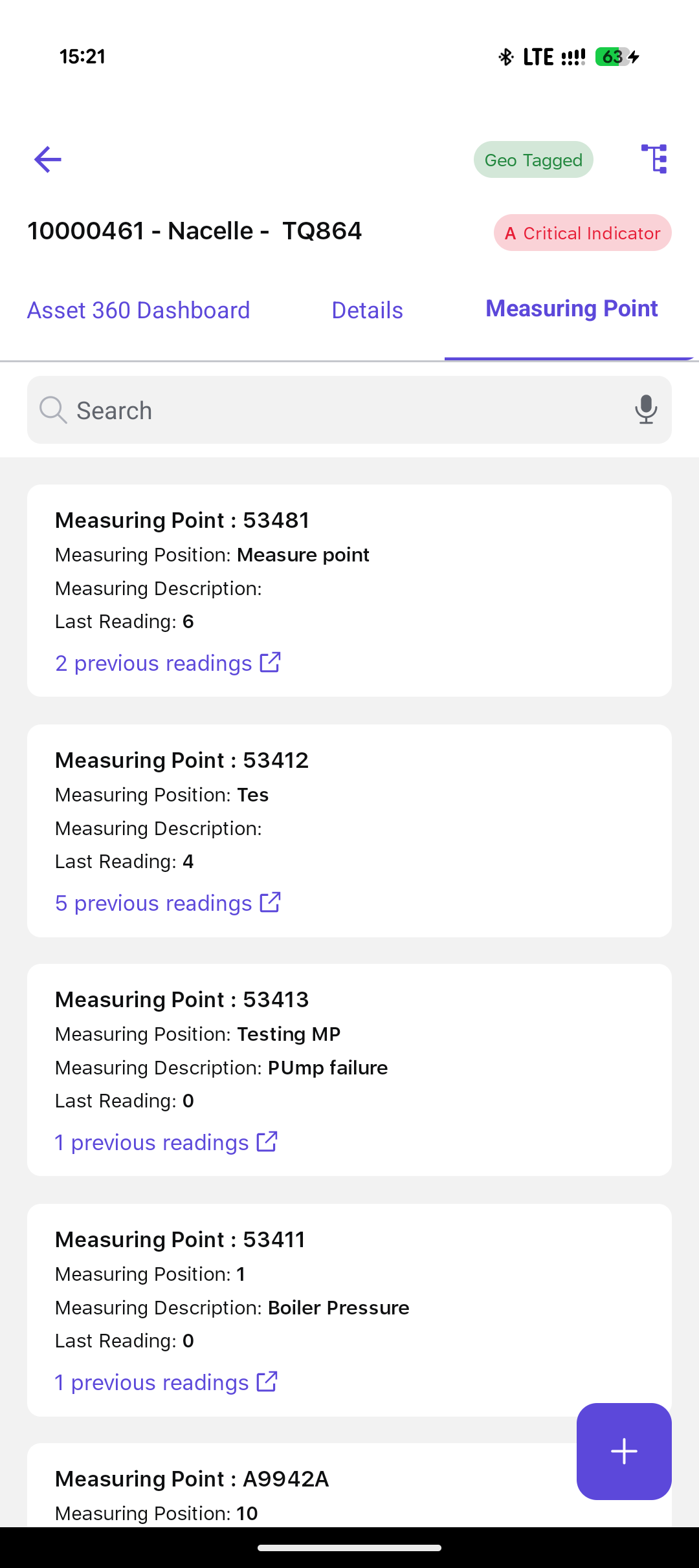Open external link icon for point 53413
Screen dimensions: 699x1568
click(267, 1142)
